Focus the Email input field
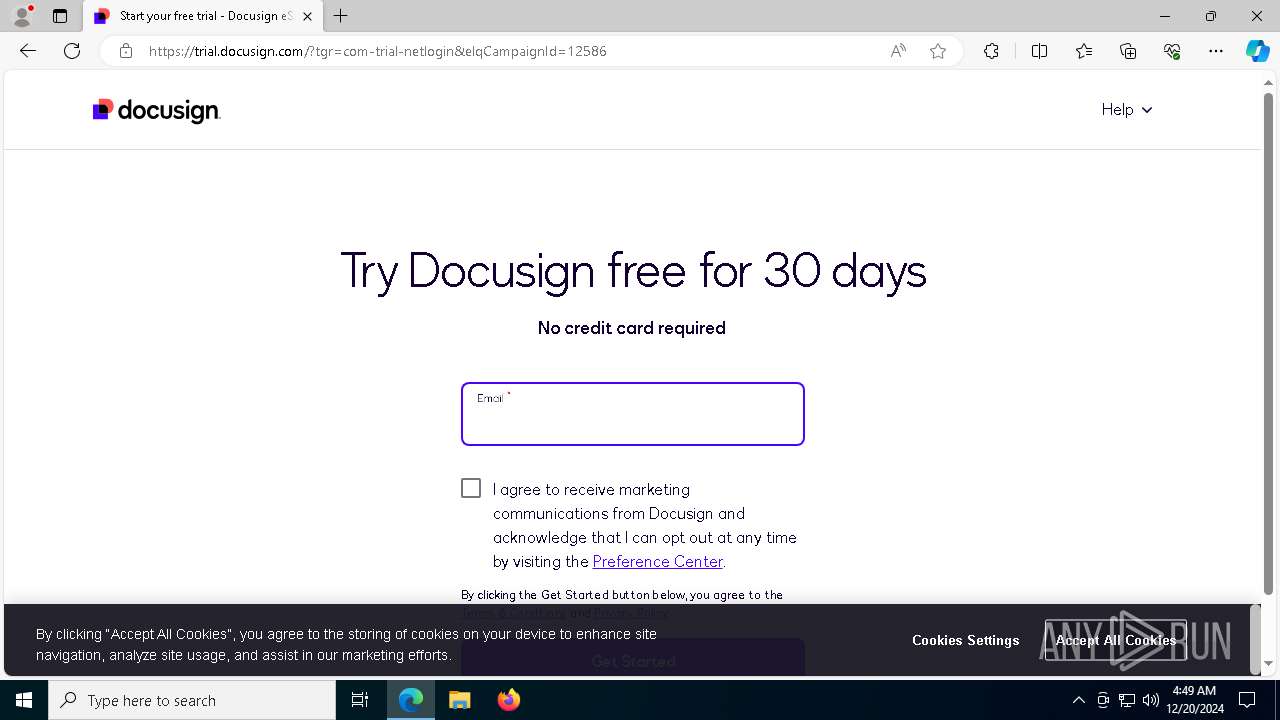Screen dimensions: 1280x720 (x=633, y=414)
